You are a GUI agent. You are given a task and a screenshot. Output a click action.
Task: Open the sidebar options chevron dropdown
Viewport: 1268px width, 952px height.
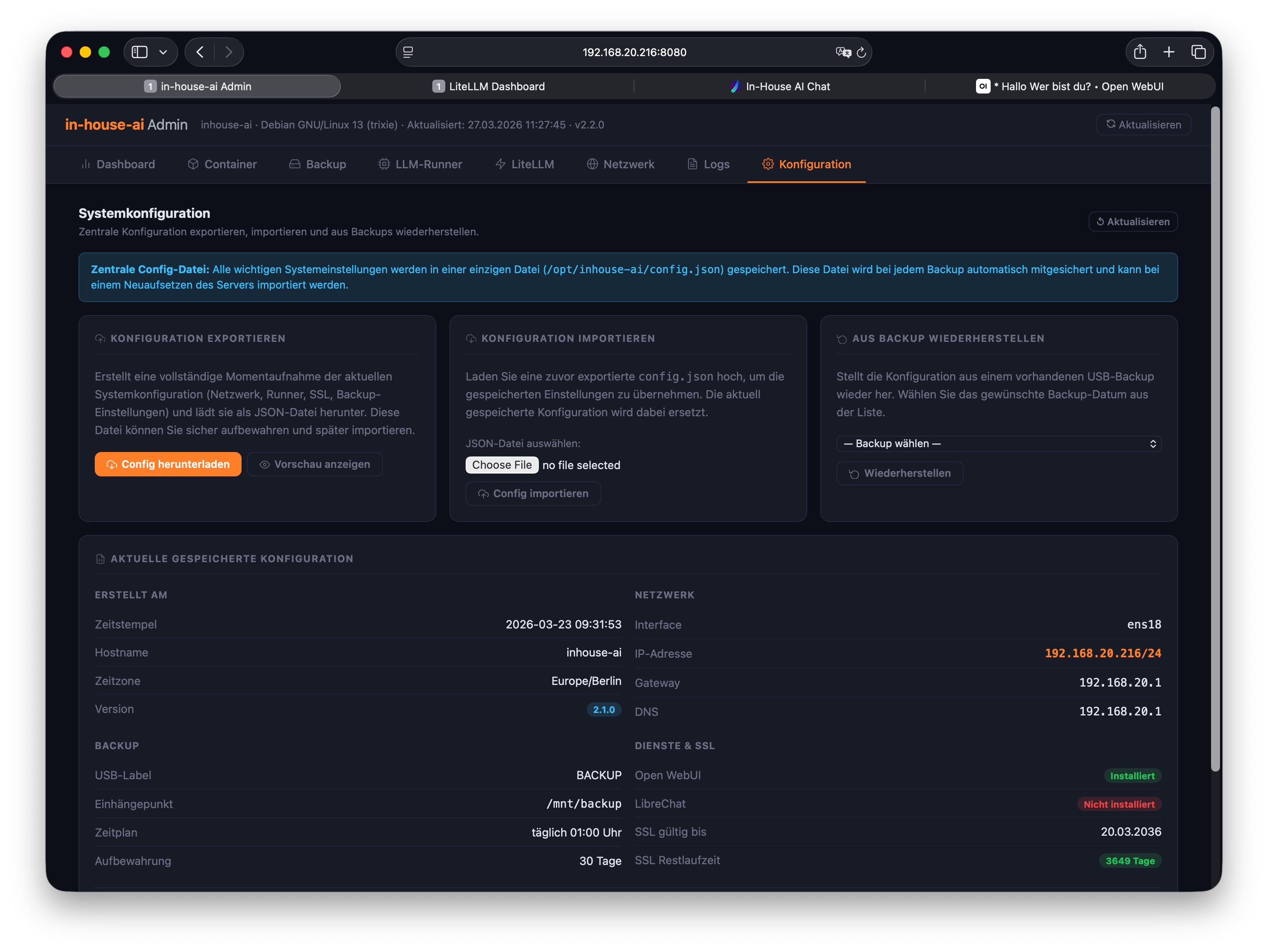[x=163, y=52]
